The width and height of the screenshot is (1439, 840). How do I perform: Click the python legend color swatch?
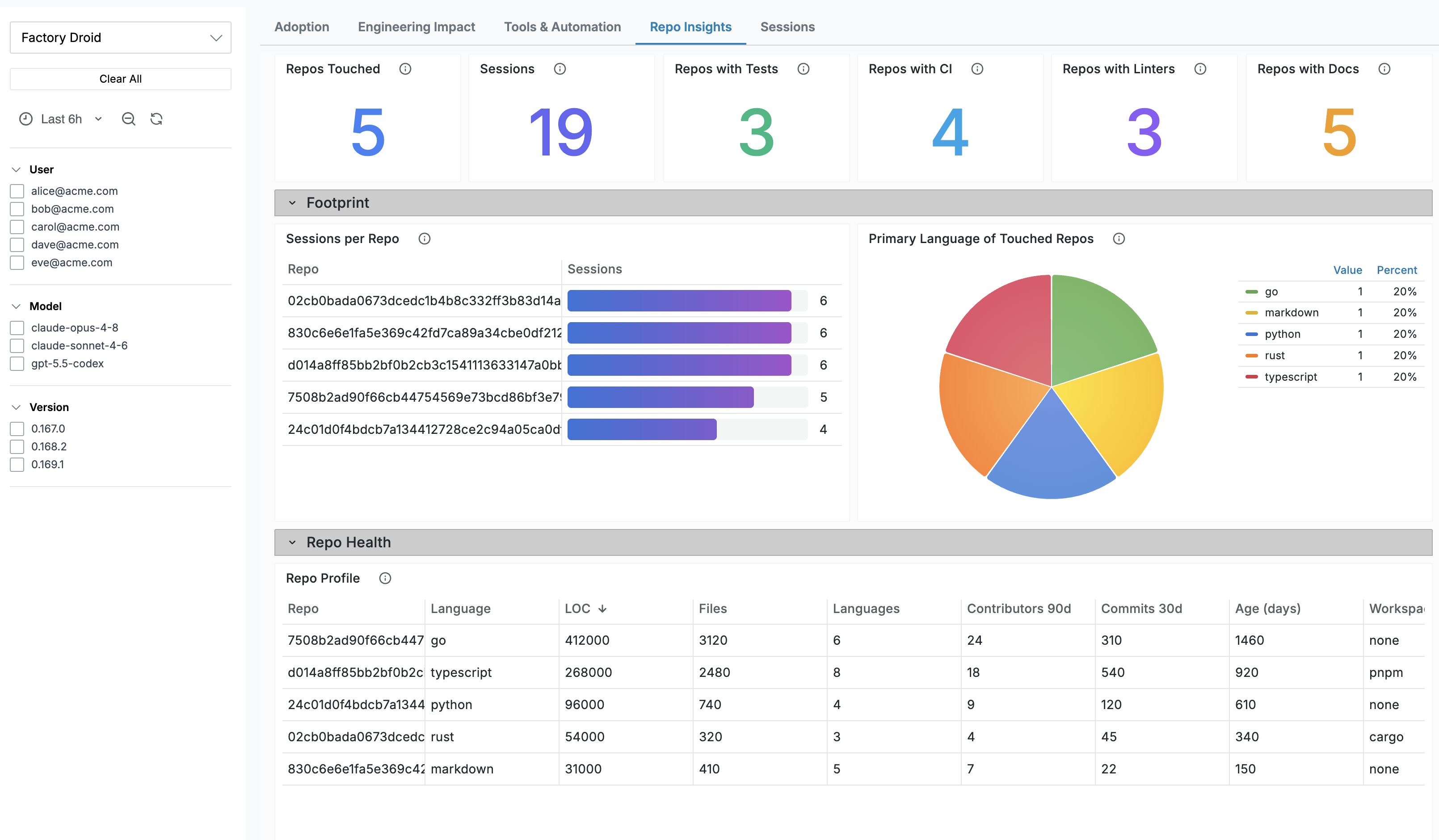(1251, 334)
